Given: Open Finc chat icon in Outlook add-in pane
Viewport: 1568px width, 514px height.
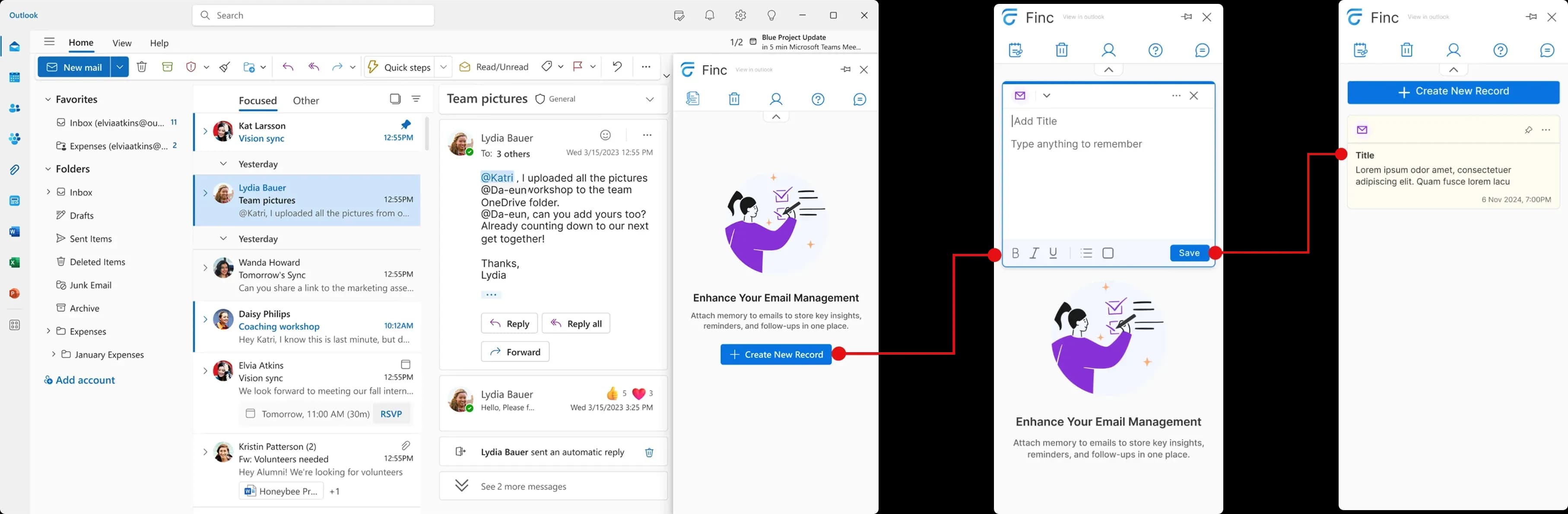Looking at the screenshot, I should coord(860,98).
